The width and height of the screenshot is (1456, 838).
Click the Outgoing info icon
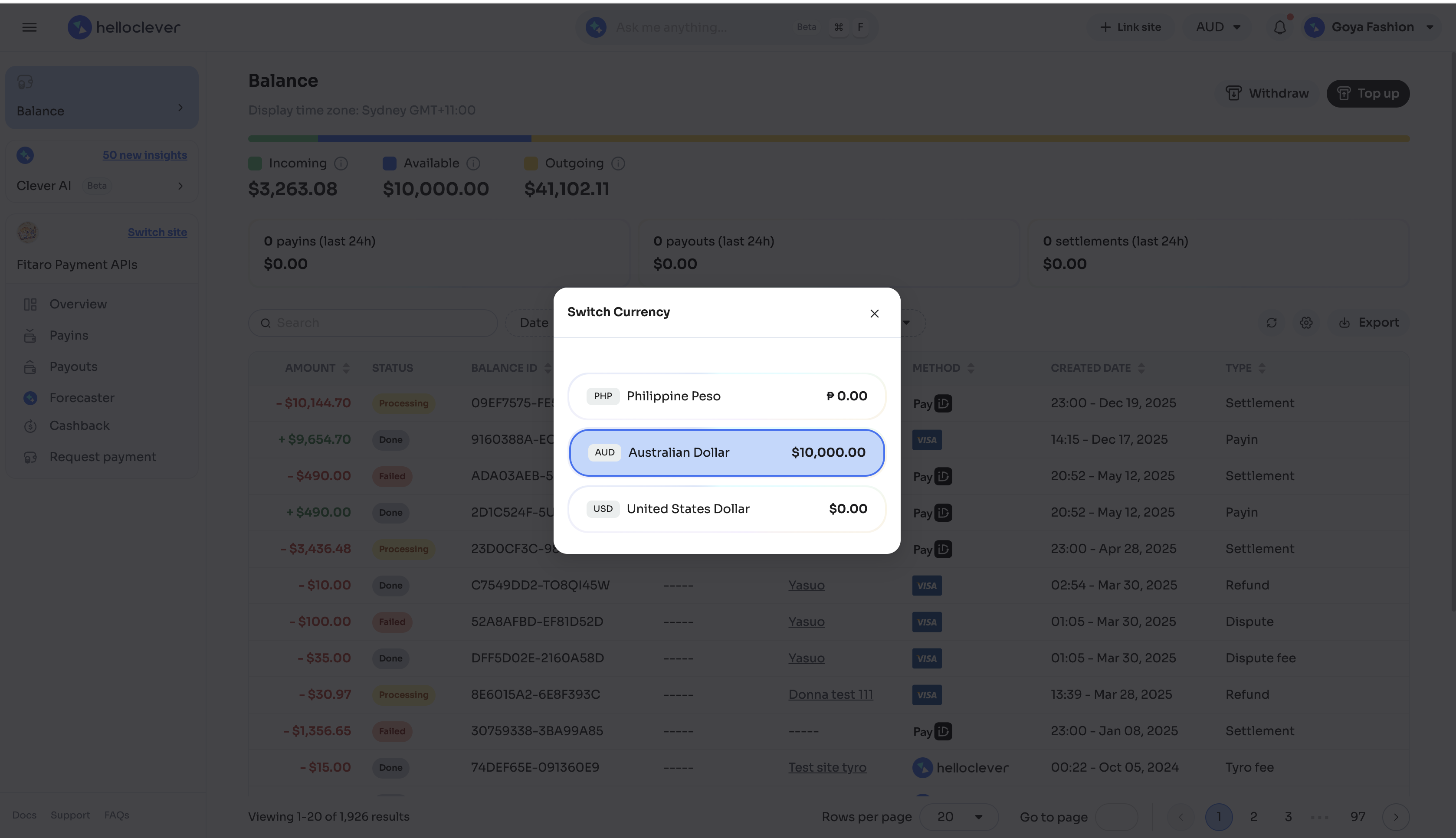[618, 164]
